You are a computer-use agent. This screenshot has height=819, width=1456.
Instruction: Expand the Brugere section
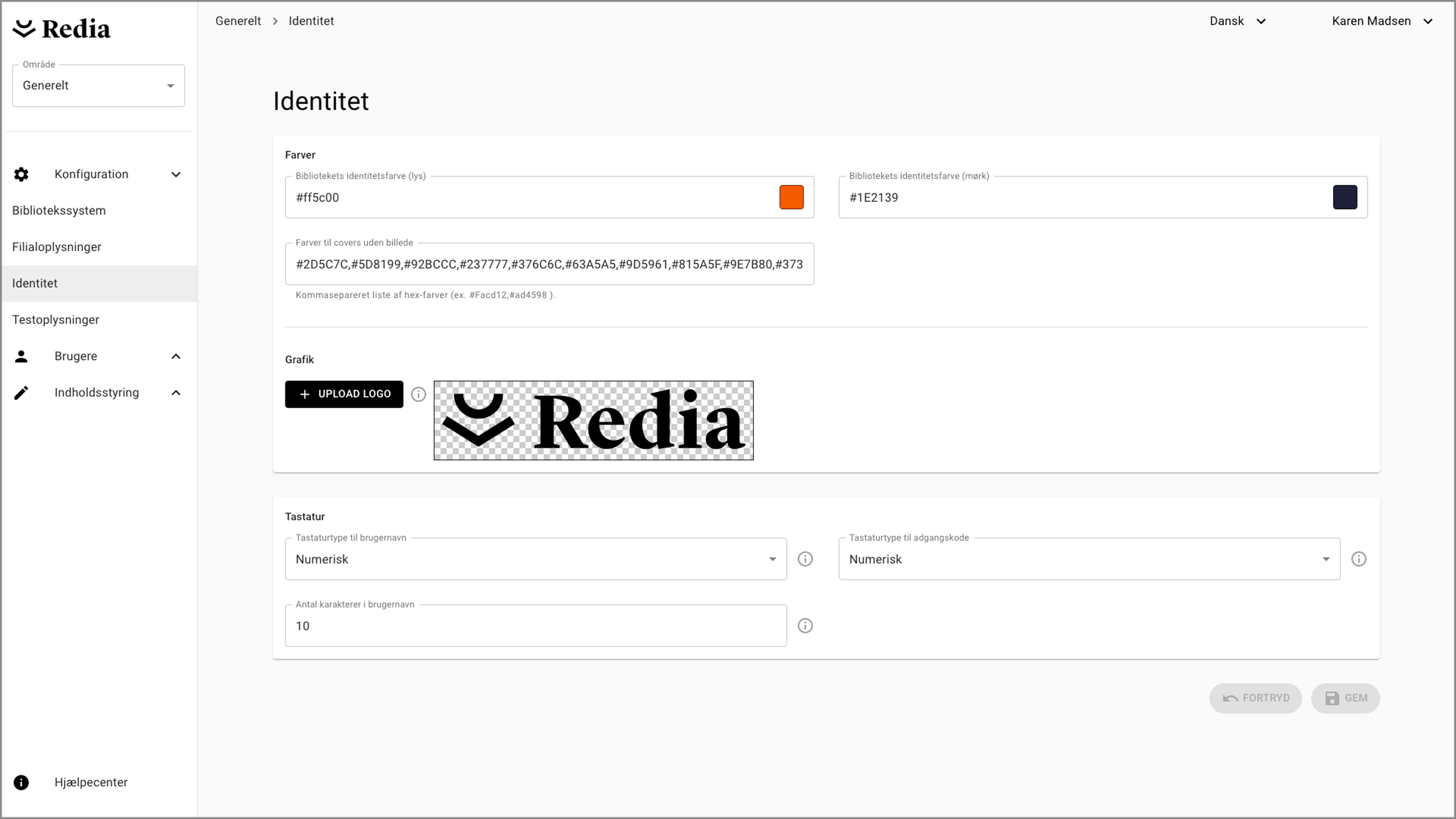coord(176,356)
